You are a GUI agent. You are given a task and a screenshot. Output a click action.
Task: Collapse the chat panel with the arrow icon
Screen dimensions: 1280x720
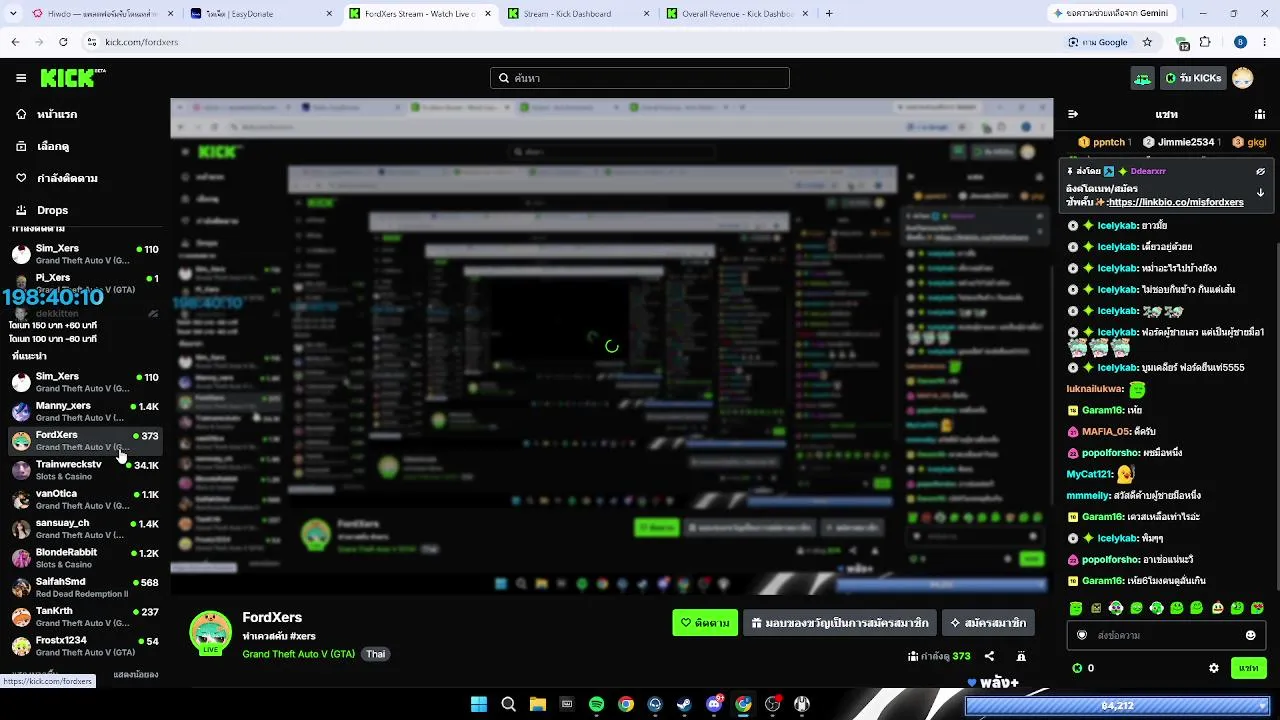click(1073, 114)
